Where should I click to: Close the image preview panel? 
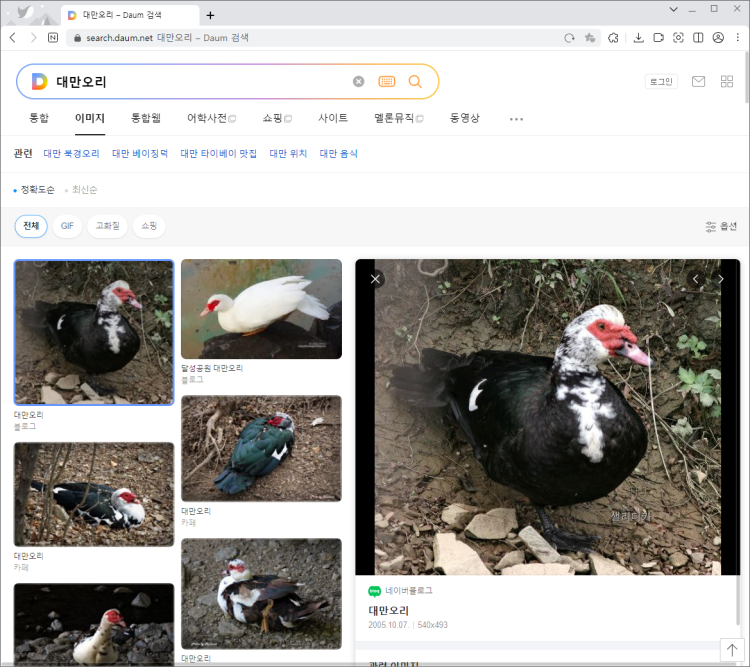coord(375,279)
